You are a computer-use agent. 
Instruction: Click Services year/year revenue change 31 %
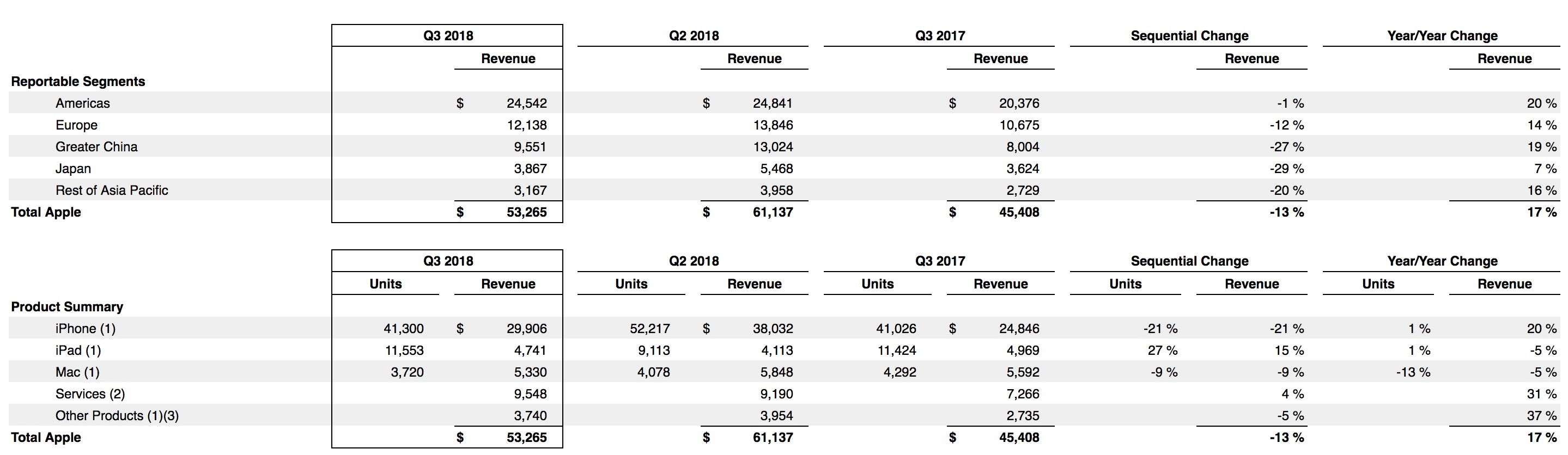[1541, 394]
